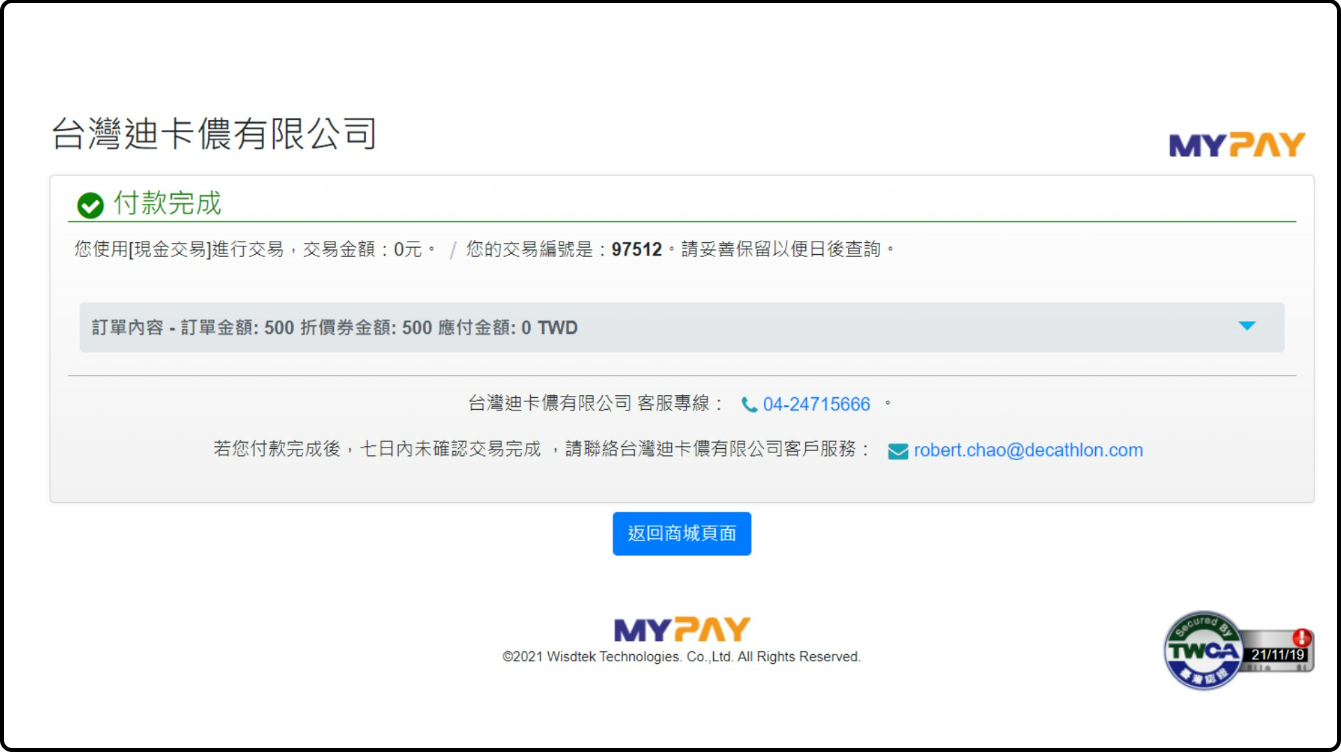Click the MYPAY logo in the footer
This screenshot has height=754, width=1341.
point(682,629)
